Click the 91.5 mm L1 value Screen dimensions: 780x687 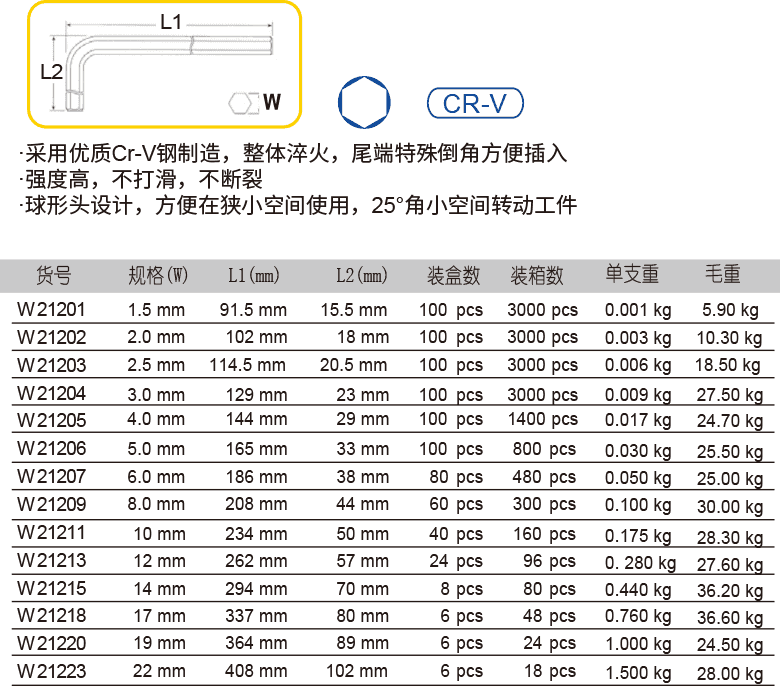pos(253,310)
